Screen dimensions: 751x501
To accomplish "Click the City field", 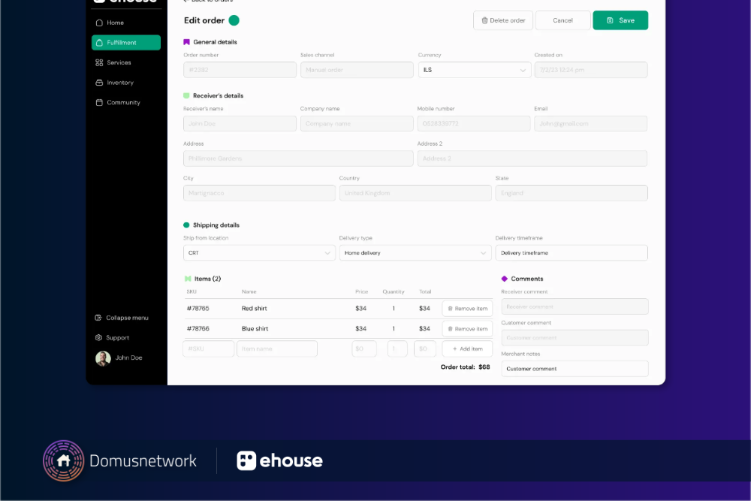I will [x=259, y=193].
